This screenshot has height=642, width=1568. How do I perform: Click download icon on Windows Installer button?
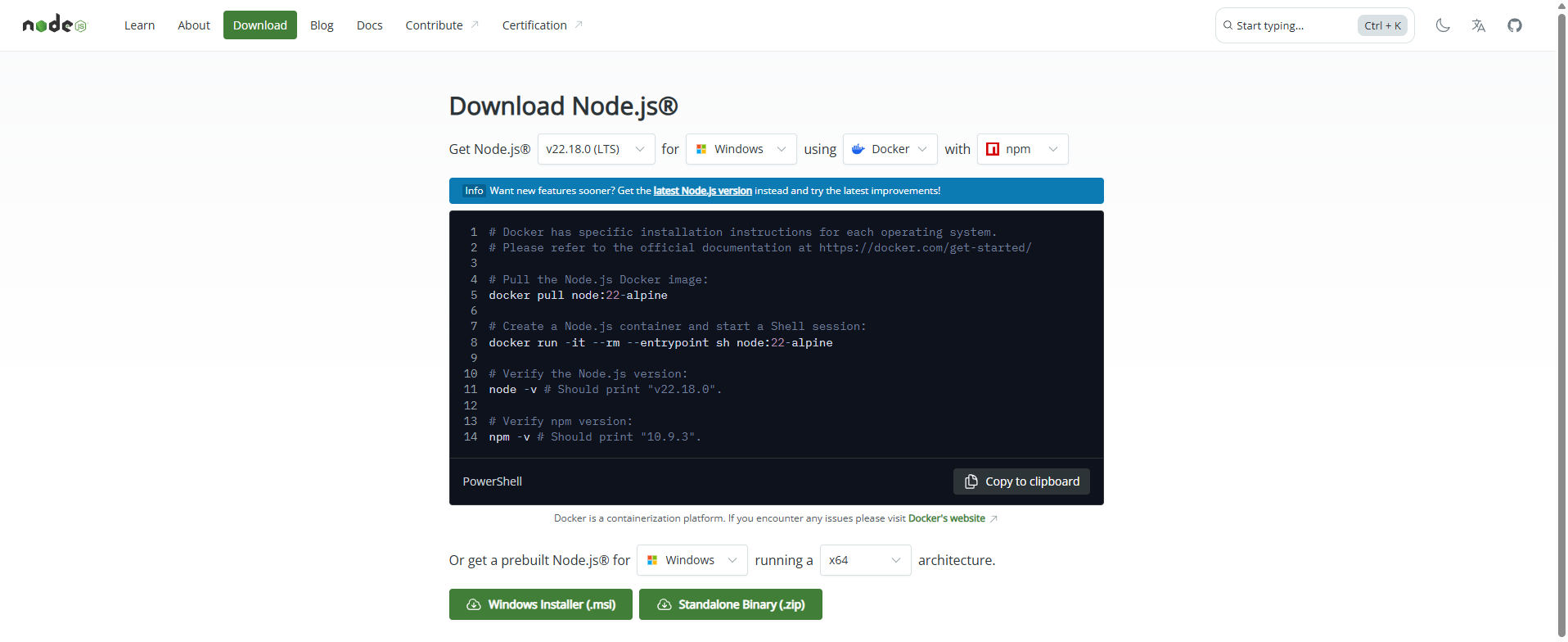[474, 604]
